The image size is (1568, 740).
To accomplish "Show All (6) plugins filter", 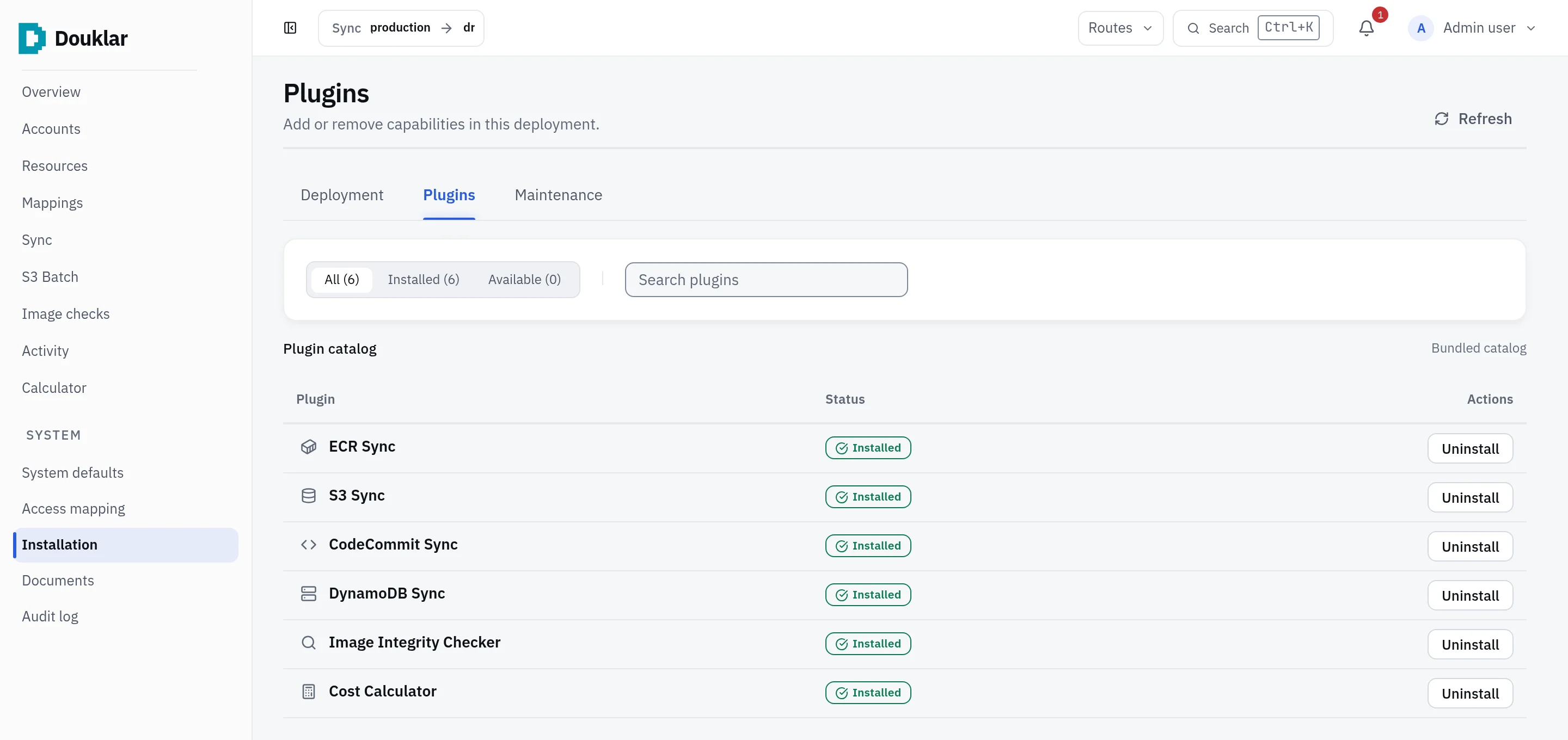I will click(x=341, y=279).
